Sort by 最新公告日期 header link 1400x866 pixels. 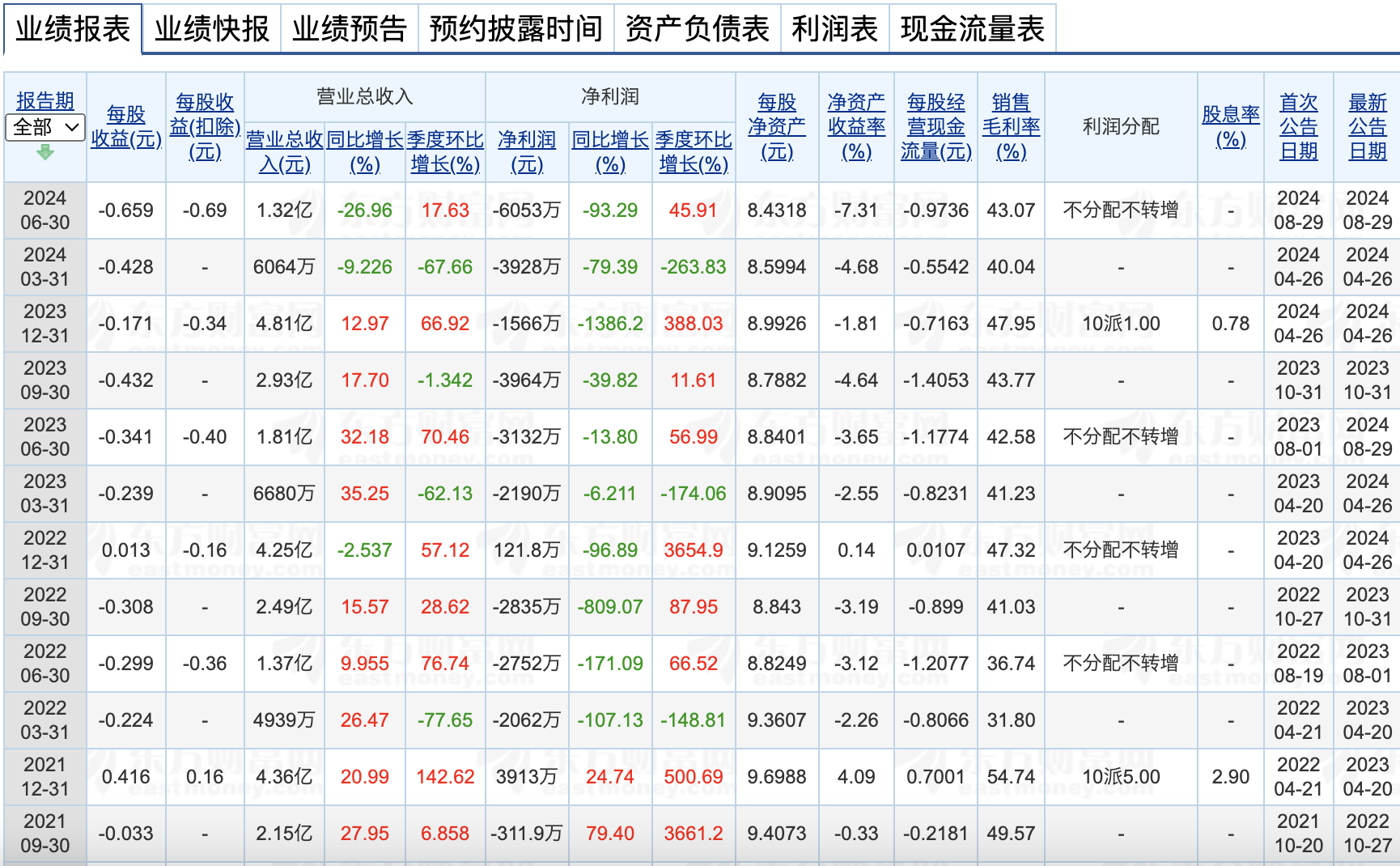point(1368,127)
